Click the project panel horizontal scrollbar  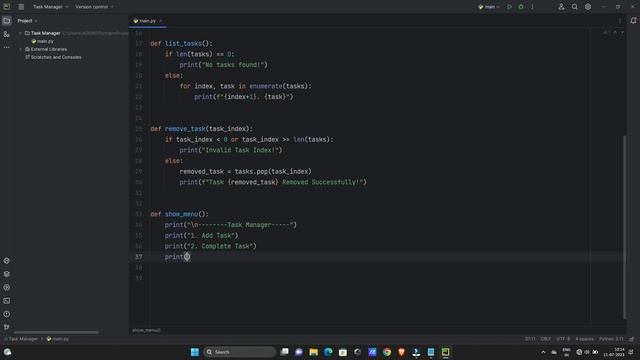56,332
